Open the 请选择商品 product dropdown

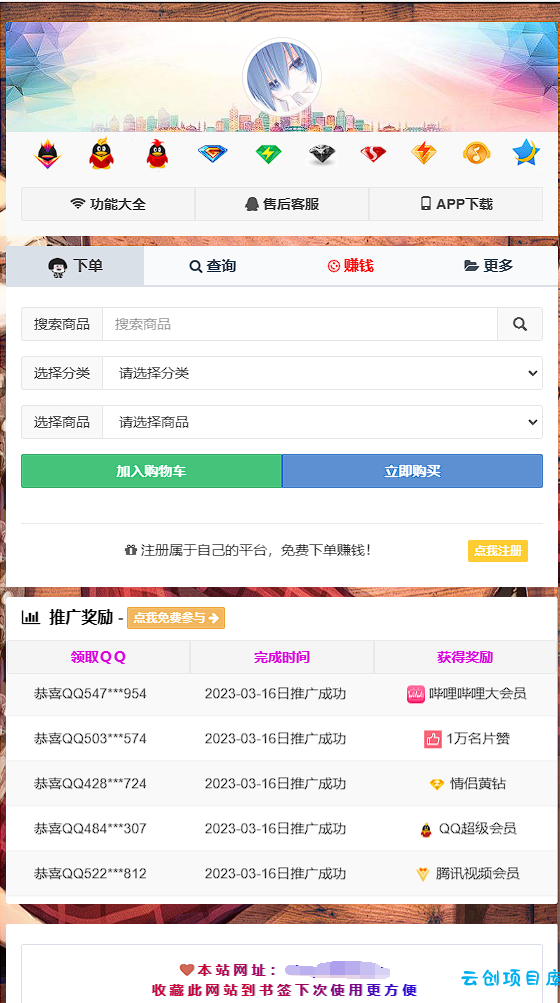(323, 422)
